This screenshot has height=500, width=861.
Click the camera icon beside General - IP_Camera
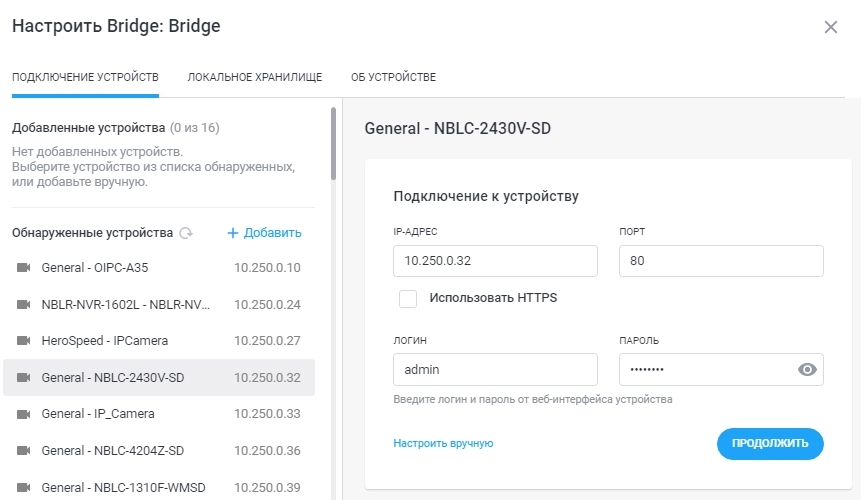pyautogui.click(x=24, y=414)
